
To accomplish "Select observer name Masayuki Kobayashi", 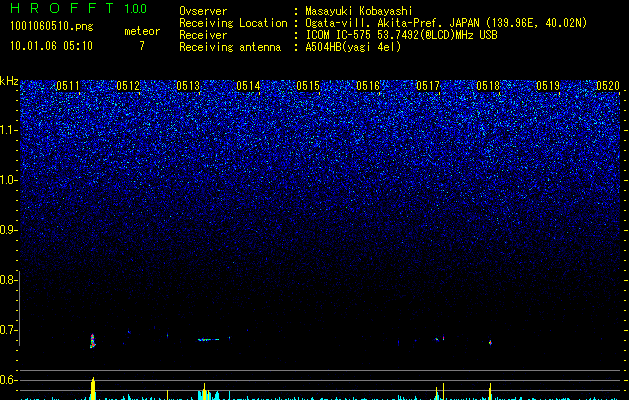I will pos(359,11).
